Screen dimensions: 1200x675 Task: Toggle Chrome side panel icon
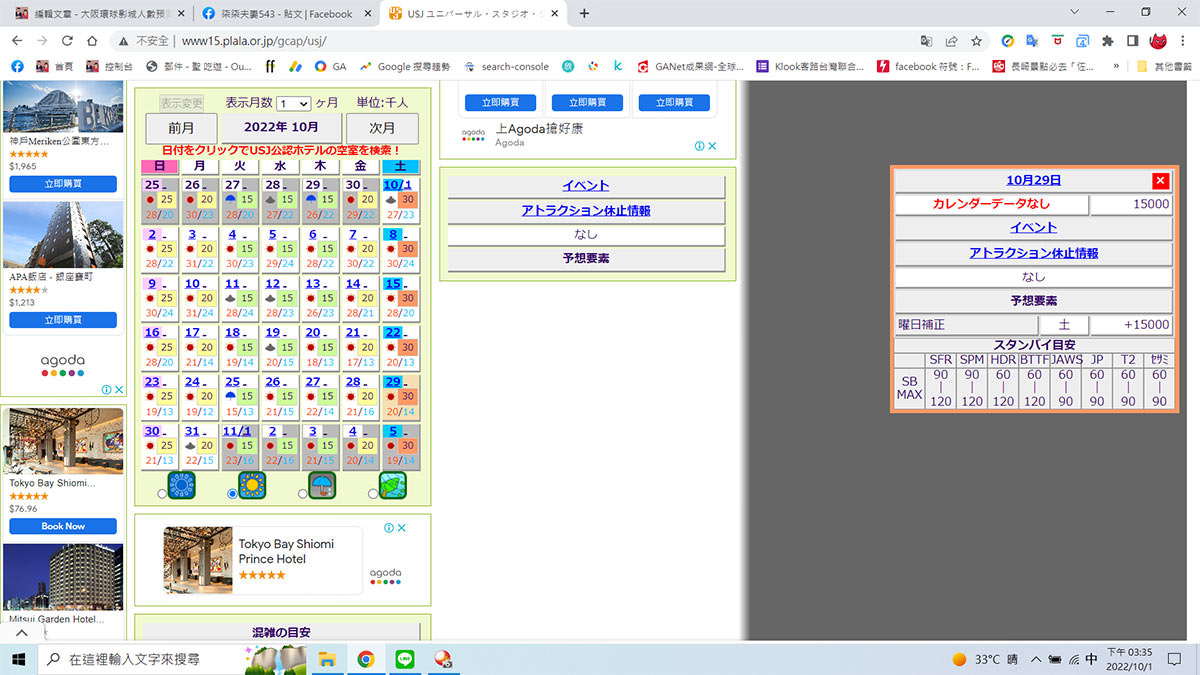tap(1132, 41)
